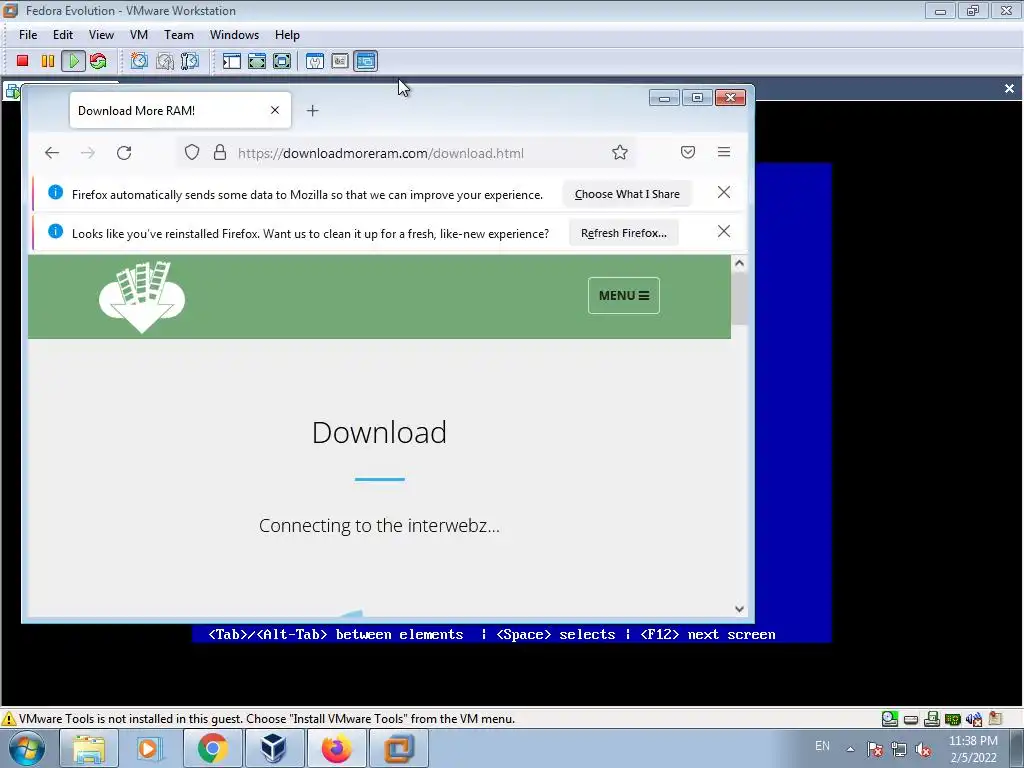Click the muted volume tray icon
This screenshot has height=768, width=1024.
923,749
